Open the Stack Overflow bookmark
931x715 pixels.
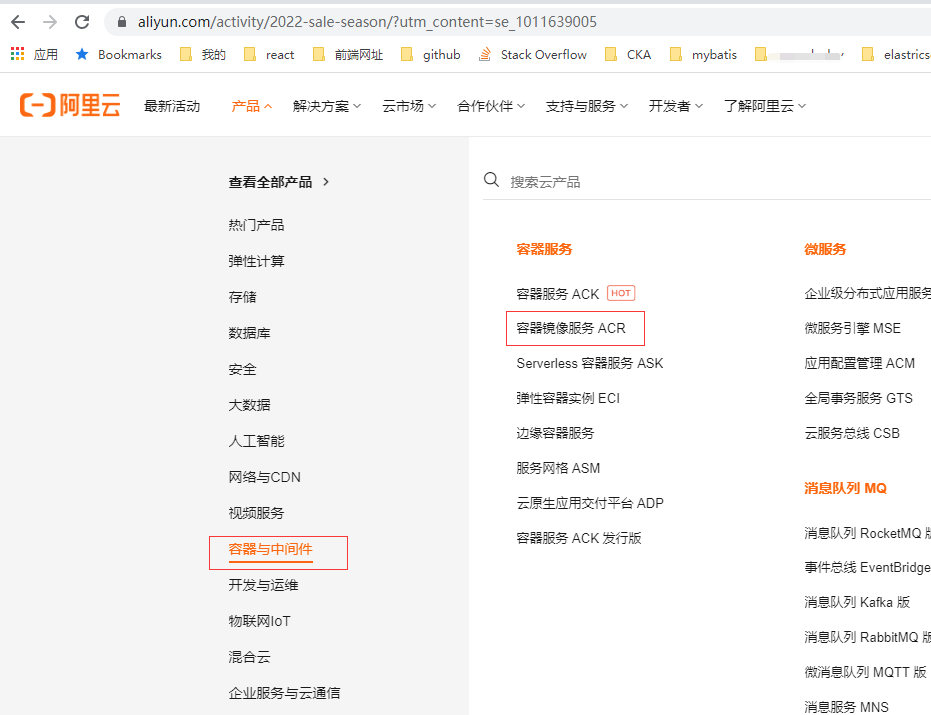pyautogui.click(x=533, y=55)
